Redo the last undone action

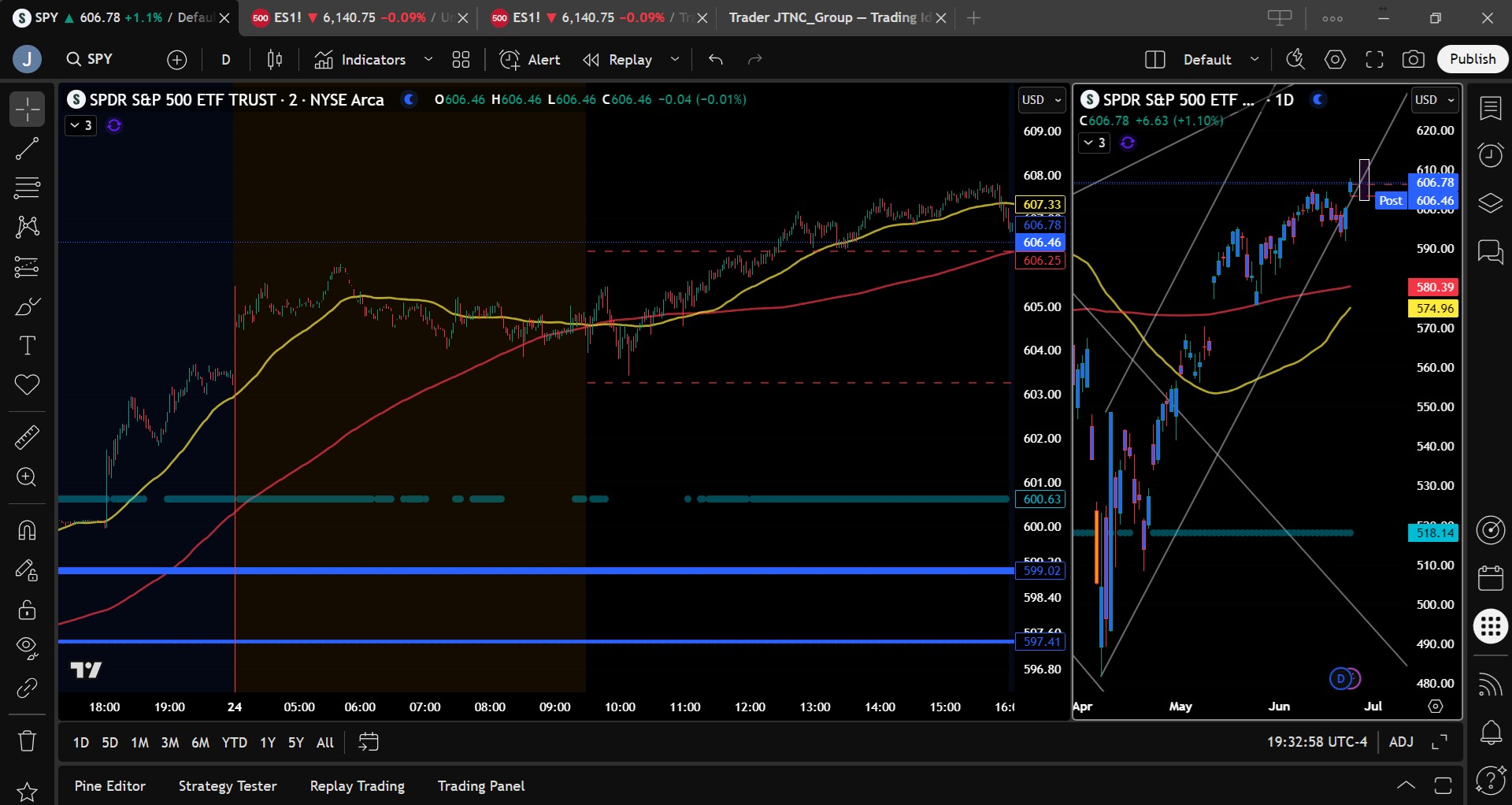click(x=755, y=59)
